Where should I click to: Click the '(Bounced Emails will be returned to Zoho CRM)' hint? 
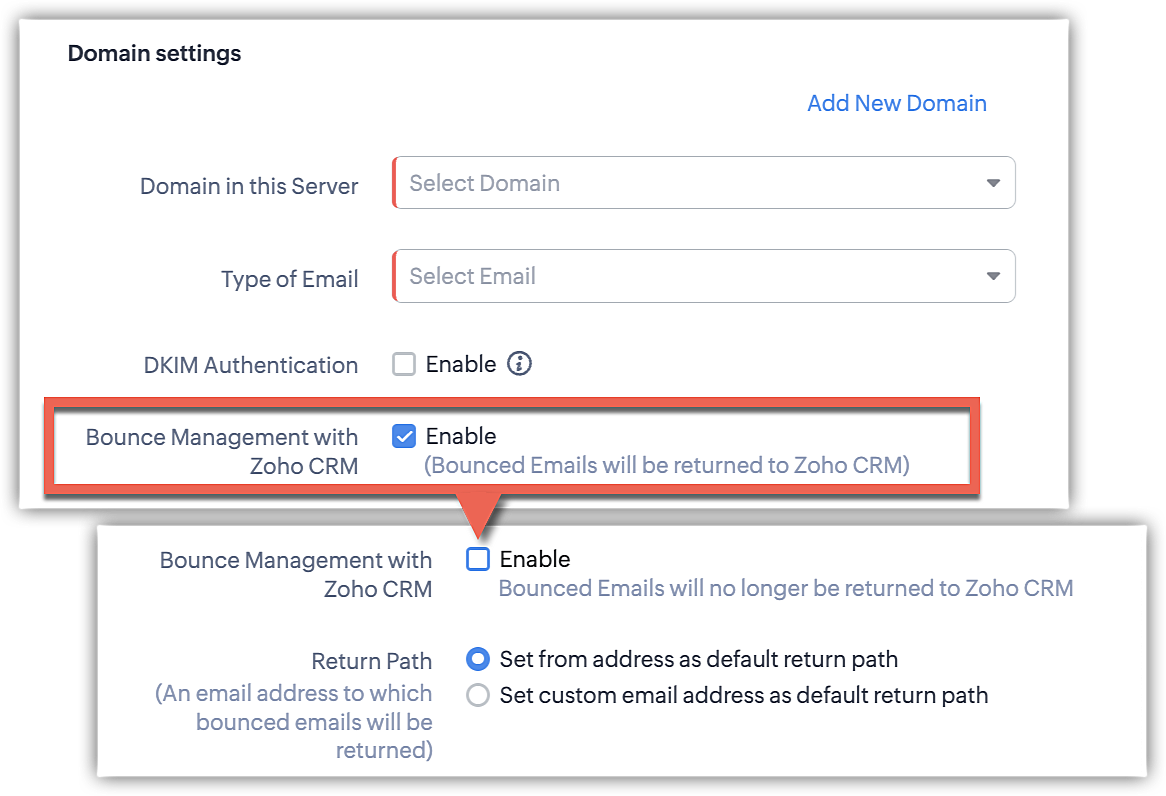(667, 465)
